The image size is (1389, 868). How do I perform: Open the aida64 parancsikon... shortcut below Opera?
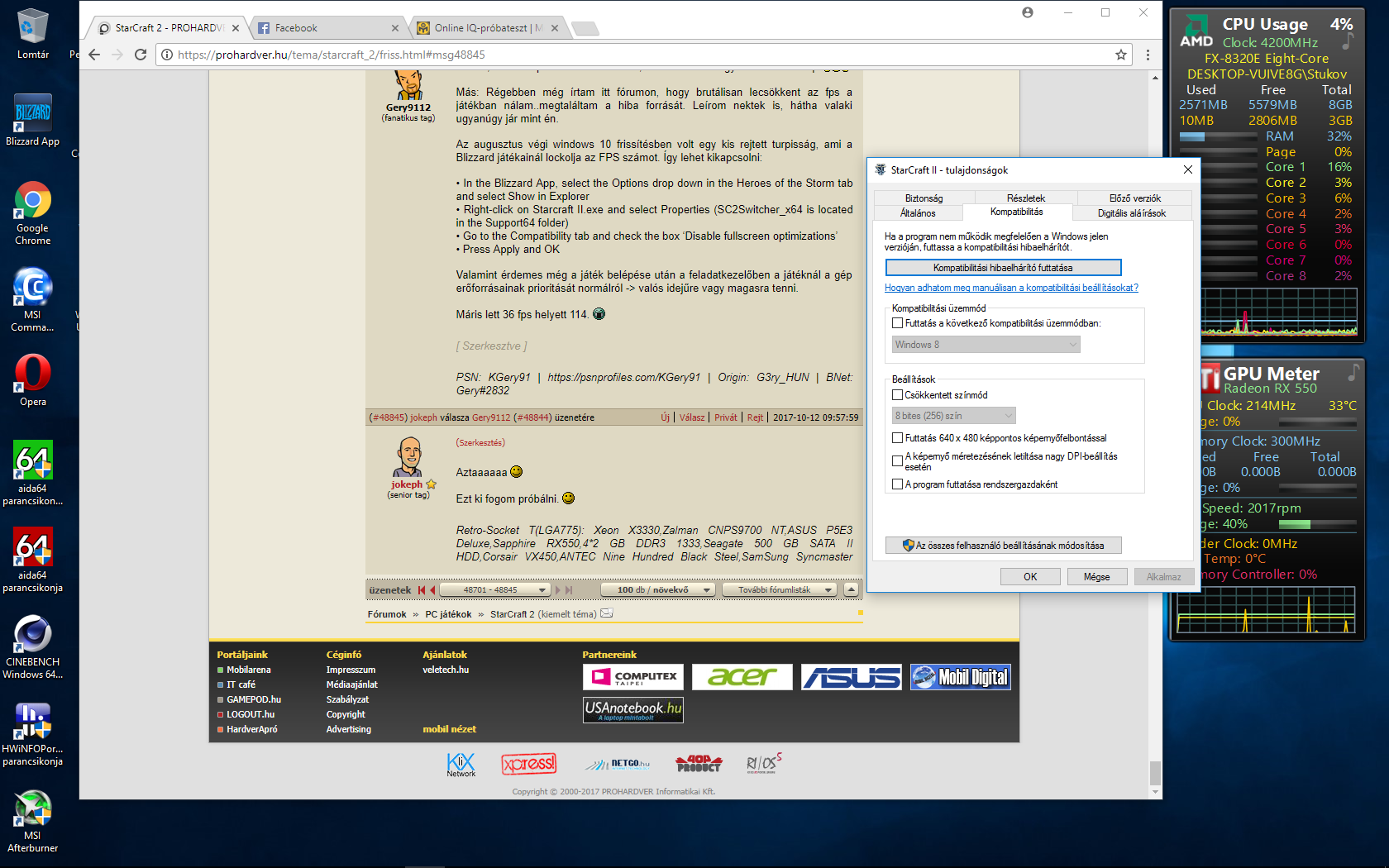click(33, 474)
